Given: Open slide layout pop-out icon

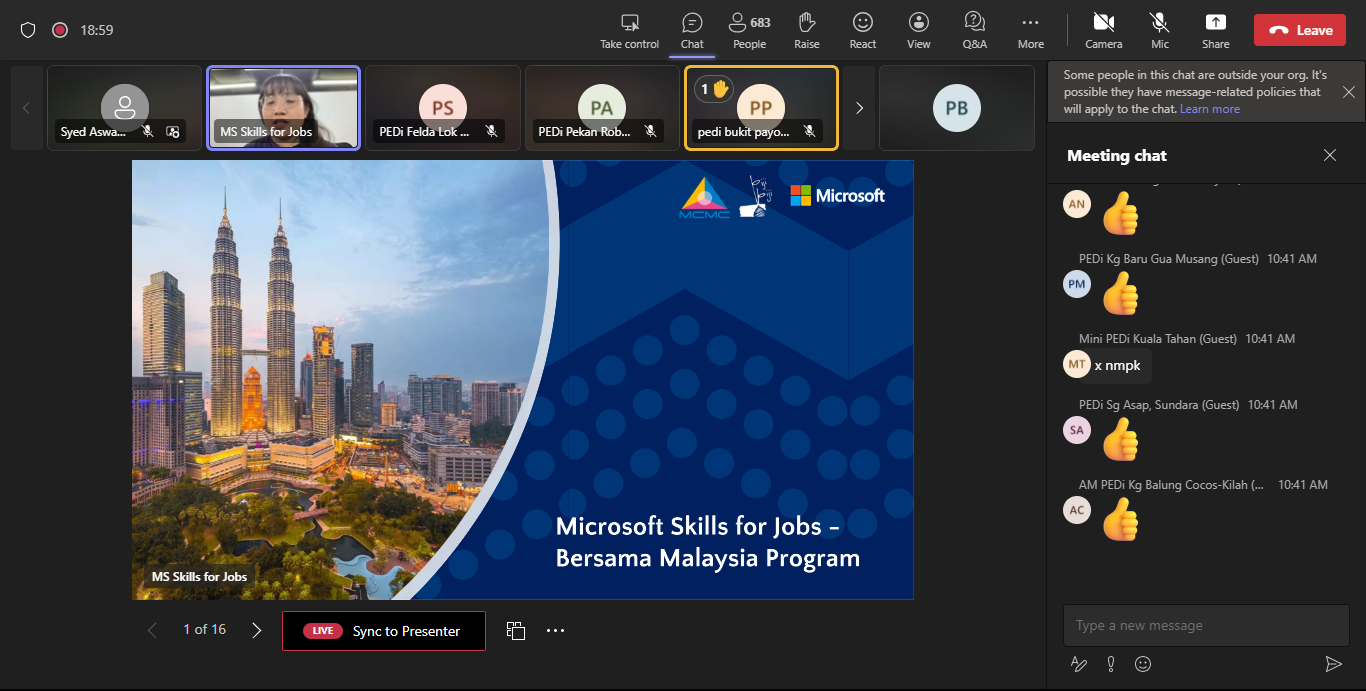Looking at the screenshot, I should coord(516,630).
